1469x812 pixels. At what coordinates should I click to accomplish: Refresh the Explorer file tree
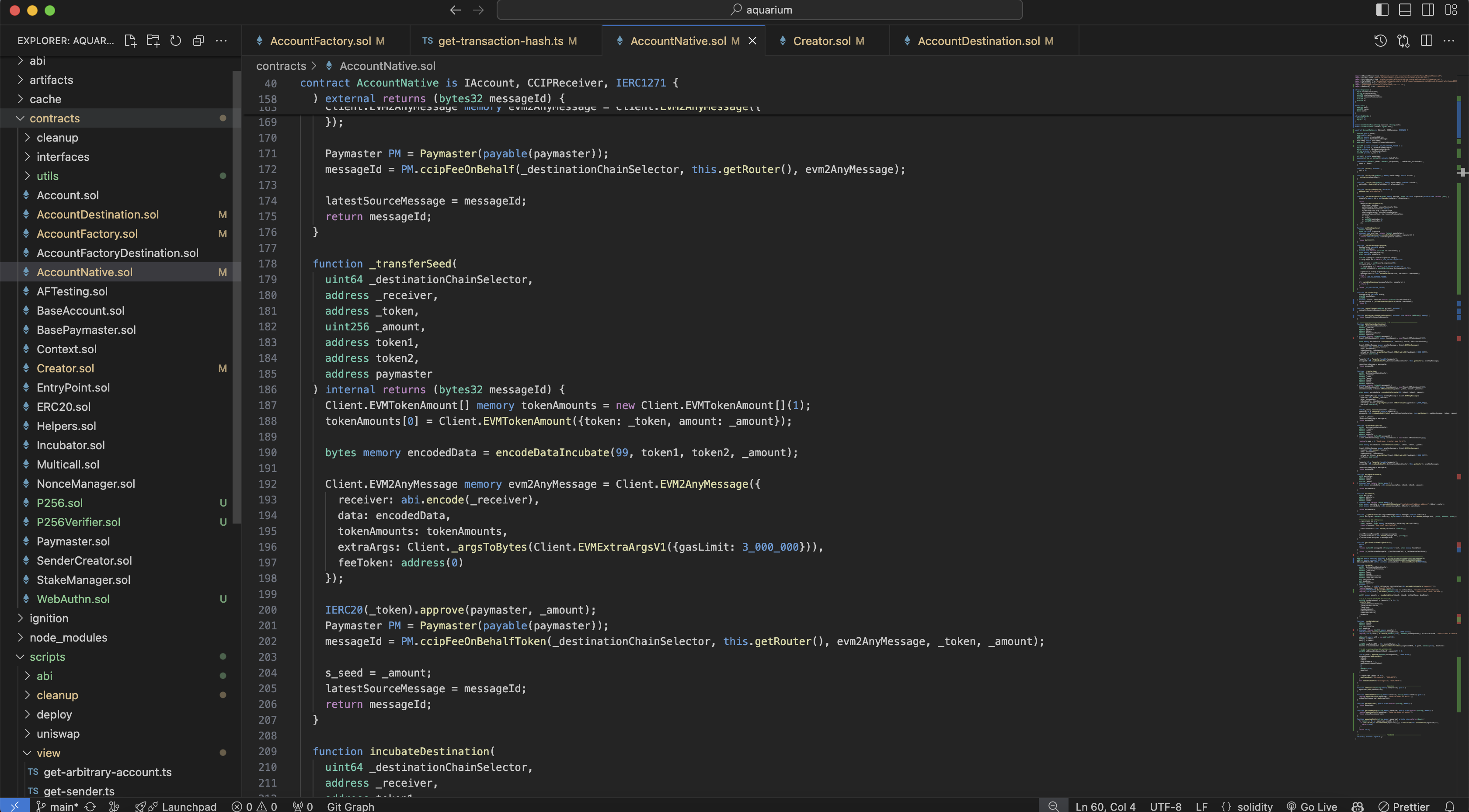[x=176, y=41]
